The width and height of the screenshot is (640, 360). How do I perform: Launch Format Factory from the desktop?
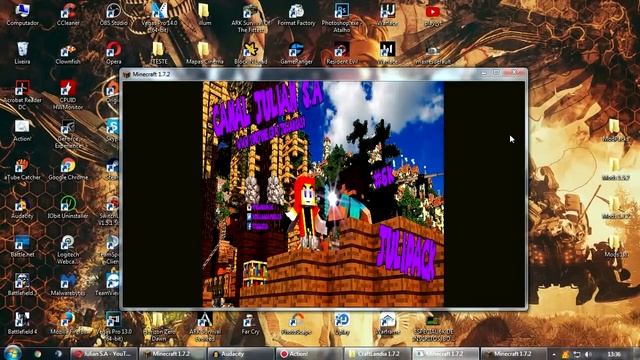pyautogui.click(x=296, y=14)
